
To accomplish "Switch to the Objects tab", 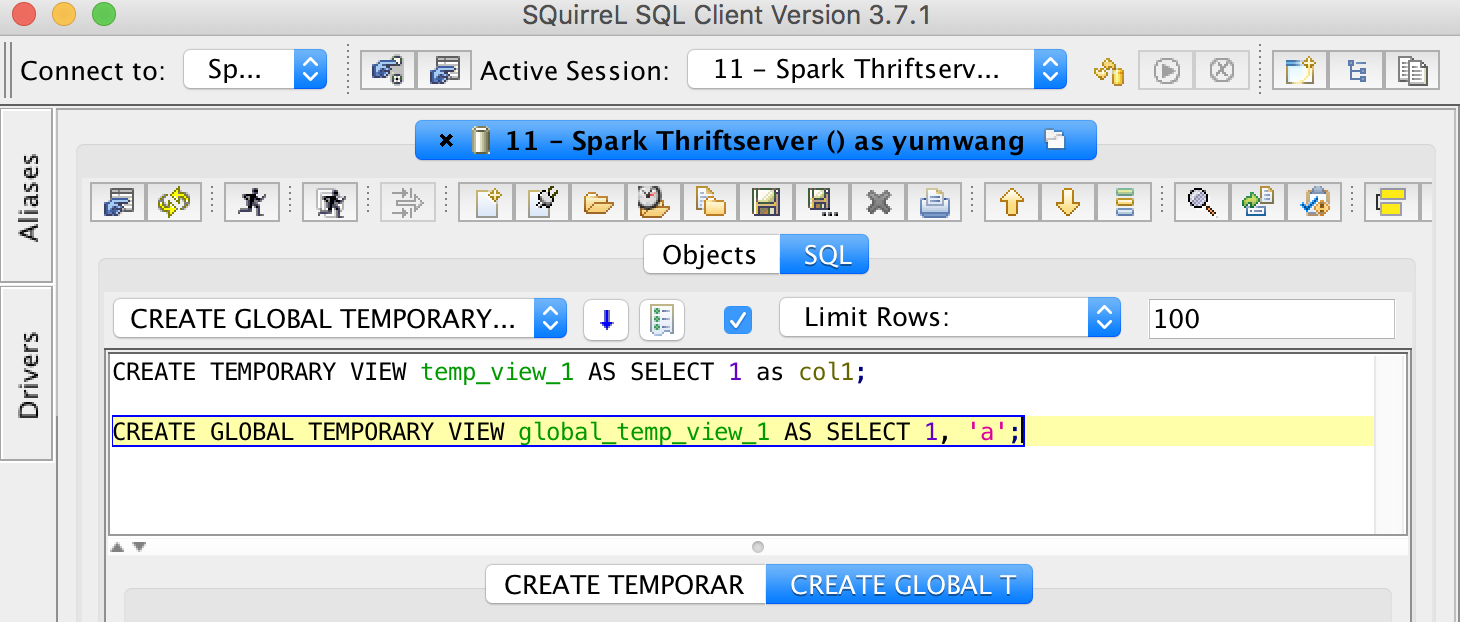I will (710, 255).
